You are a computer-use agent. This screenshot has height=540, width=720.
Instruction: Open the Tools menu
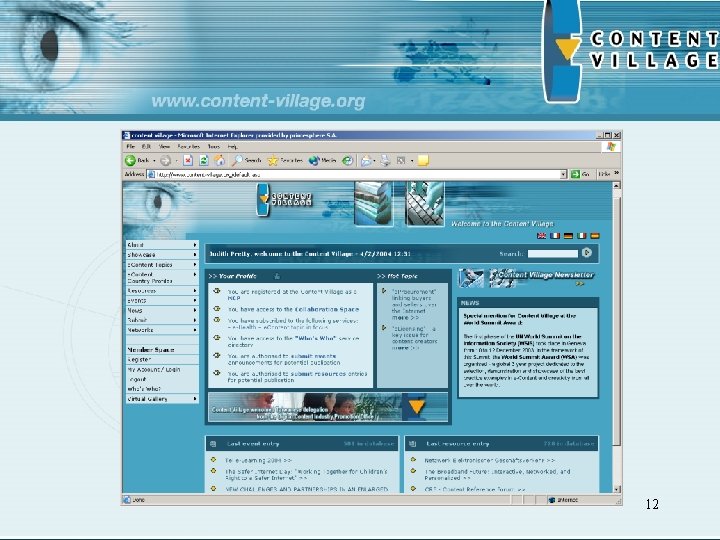pyautogui.click(x=214, y=146)
